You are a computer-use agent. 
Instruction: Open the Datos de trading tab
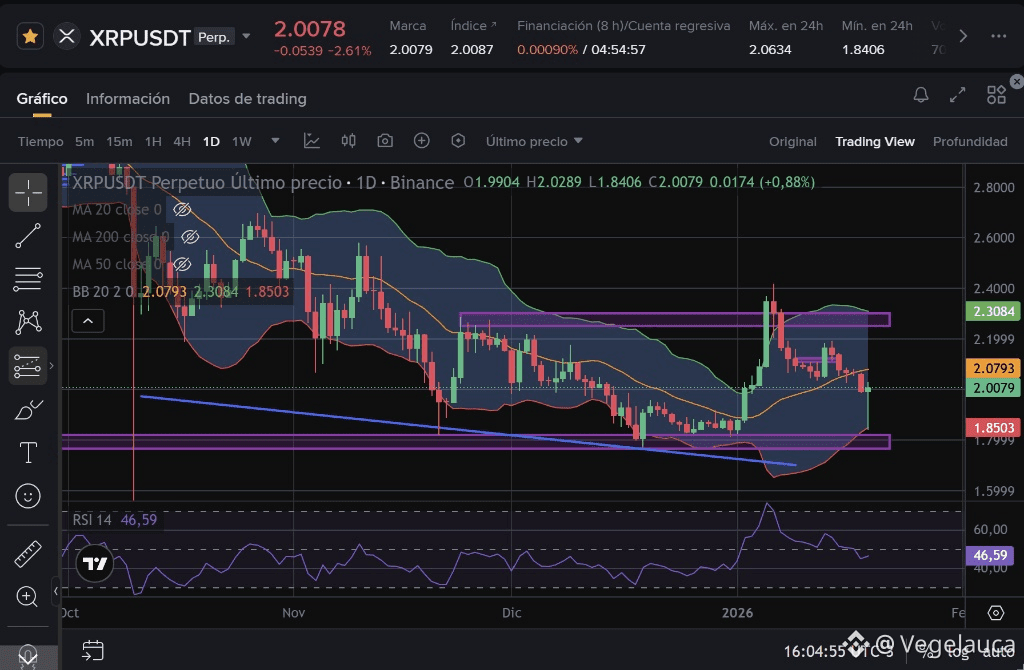point(247,98)
